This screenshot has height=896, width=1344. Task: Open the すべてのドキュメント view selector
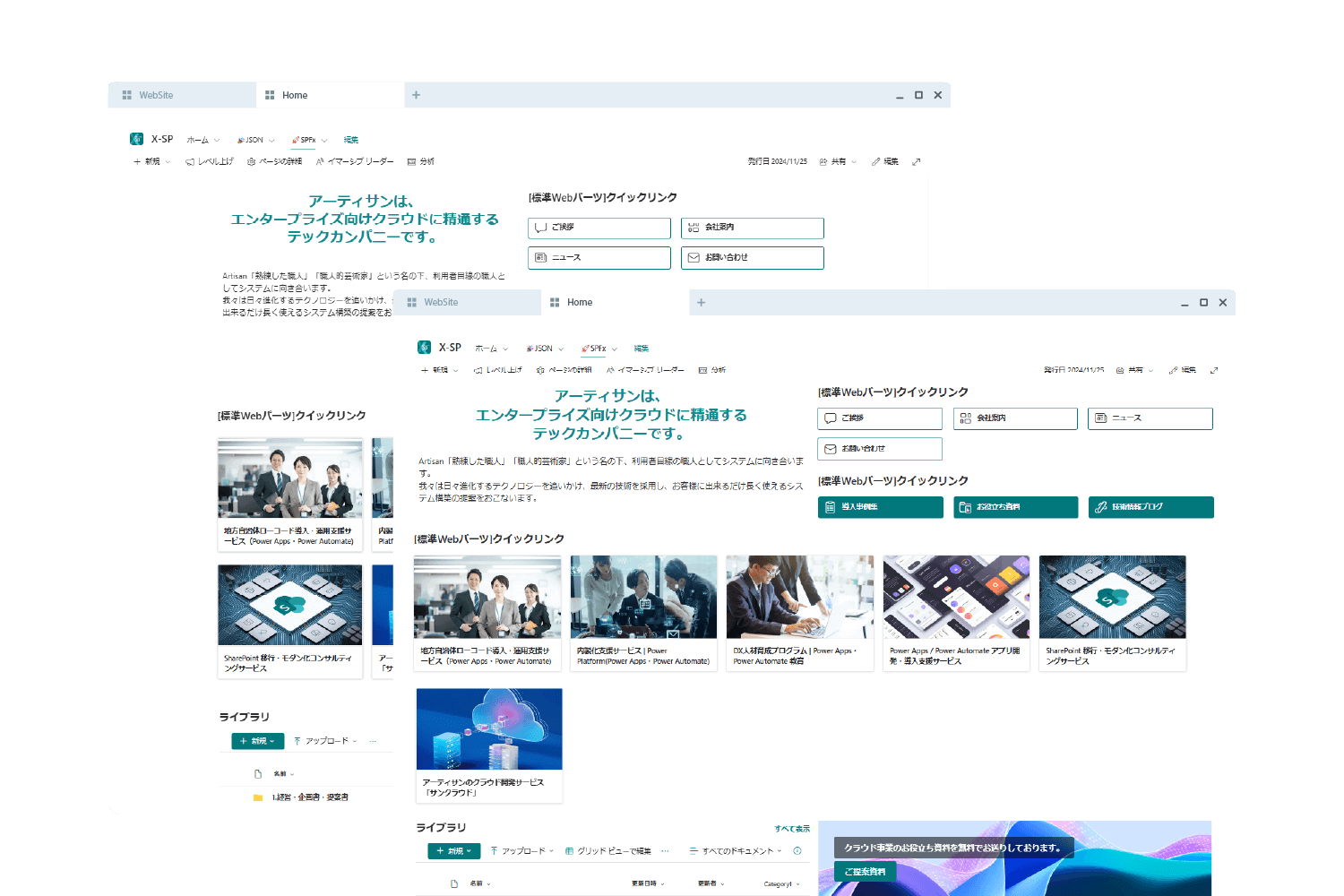736,851
